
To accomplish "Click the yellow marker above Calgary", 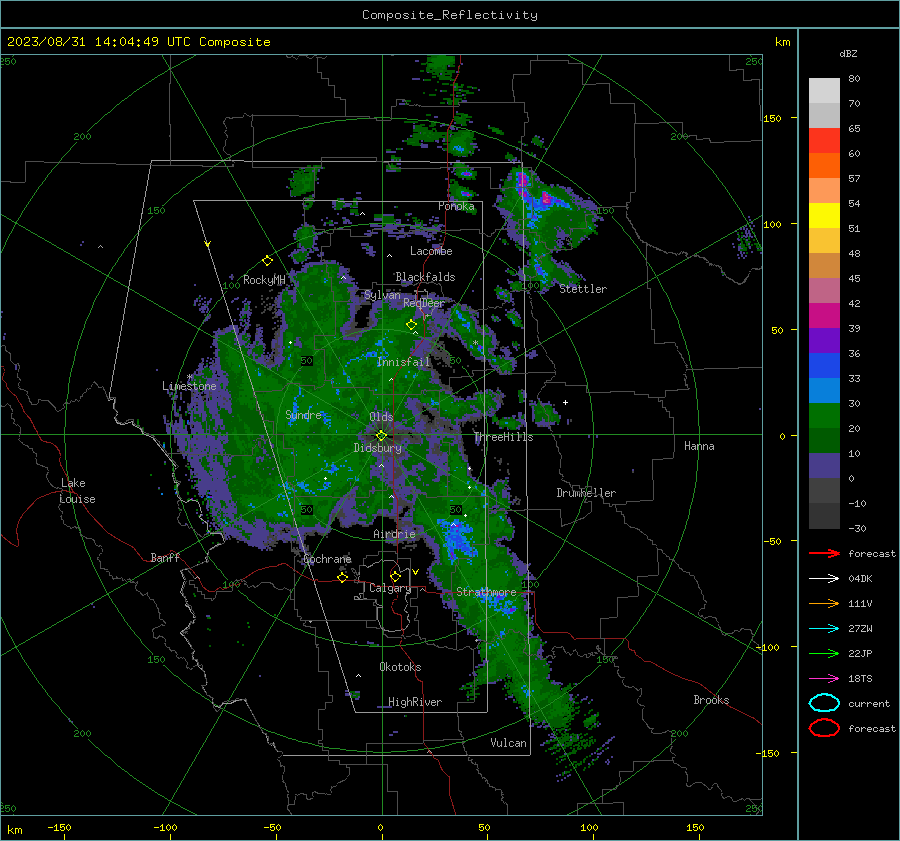I will coord(395,576).
